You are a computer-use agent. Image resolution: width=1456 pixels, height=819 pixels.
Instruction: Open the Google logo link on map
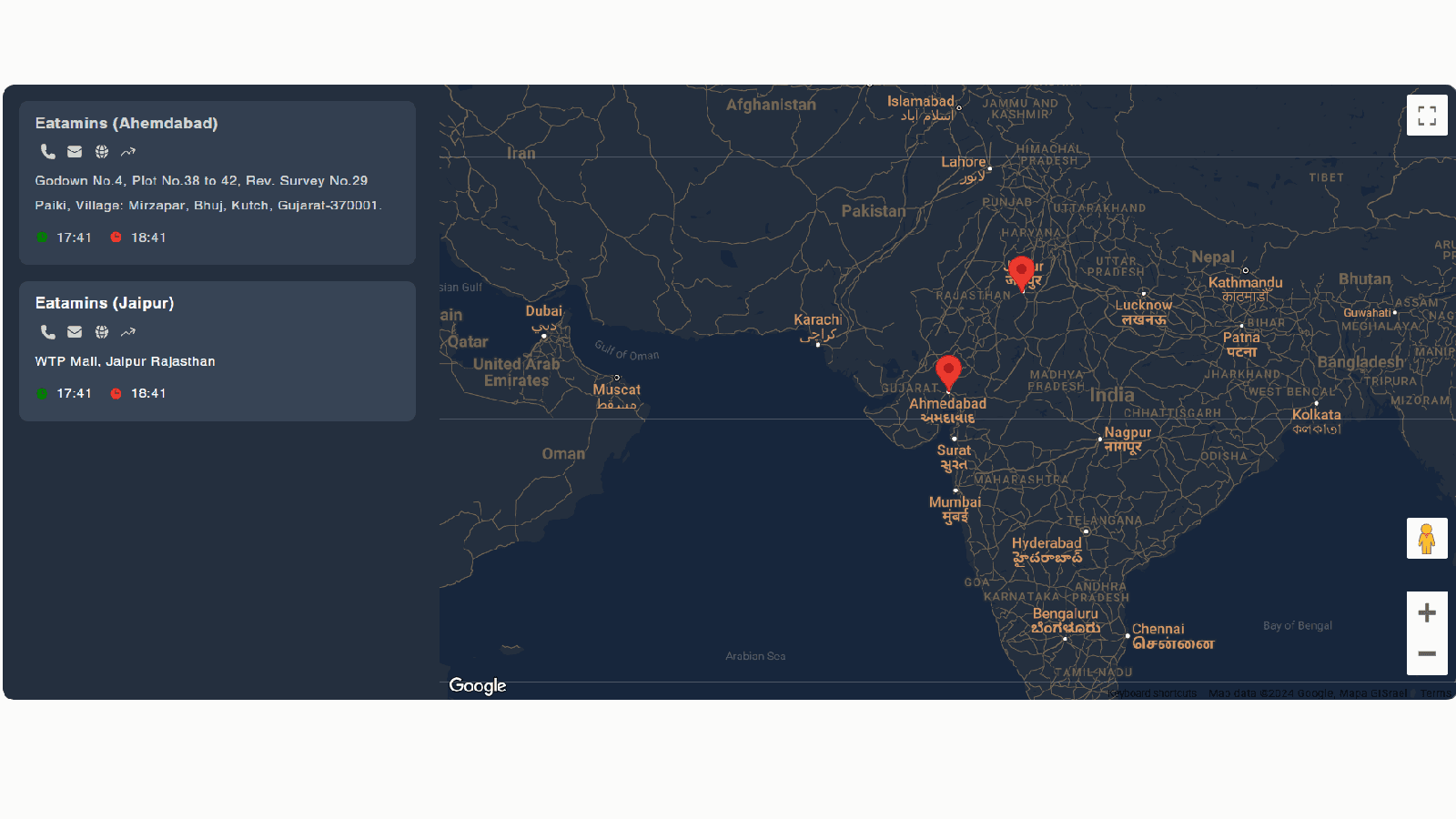[x=478, y=685]
